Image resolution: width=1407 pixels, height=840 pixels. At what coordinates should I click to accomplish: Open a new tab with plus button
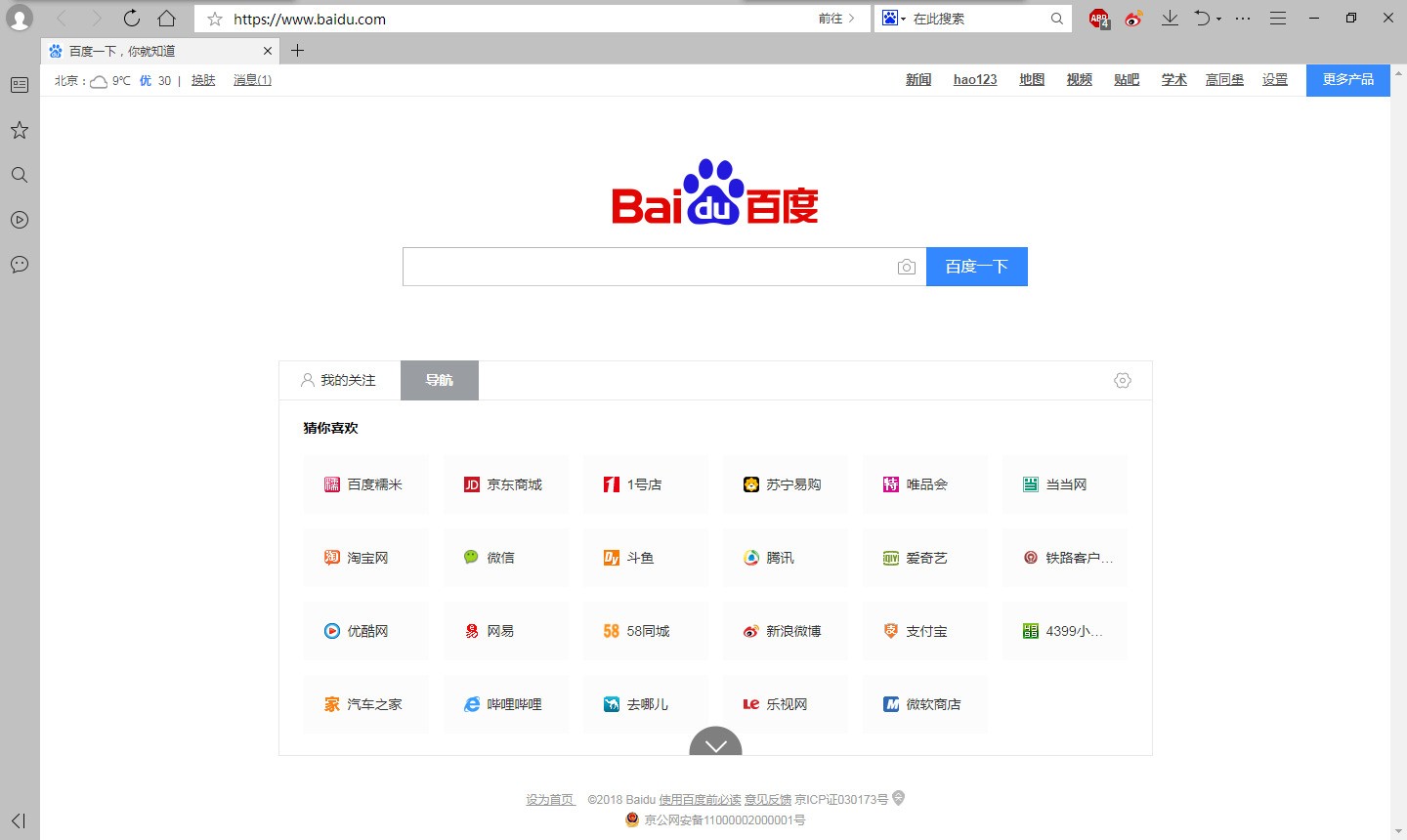pos(298,51)
